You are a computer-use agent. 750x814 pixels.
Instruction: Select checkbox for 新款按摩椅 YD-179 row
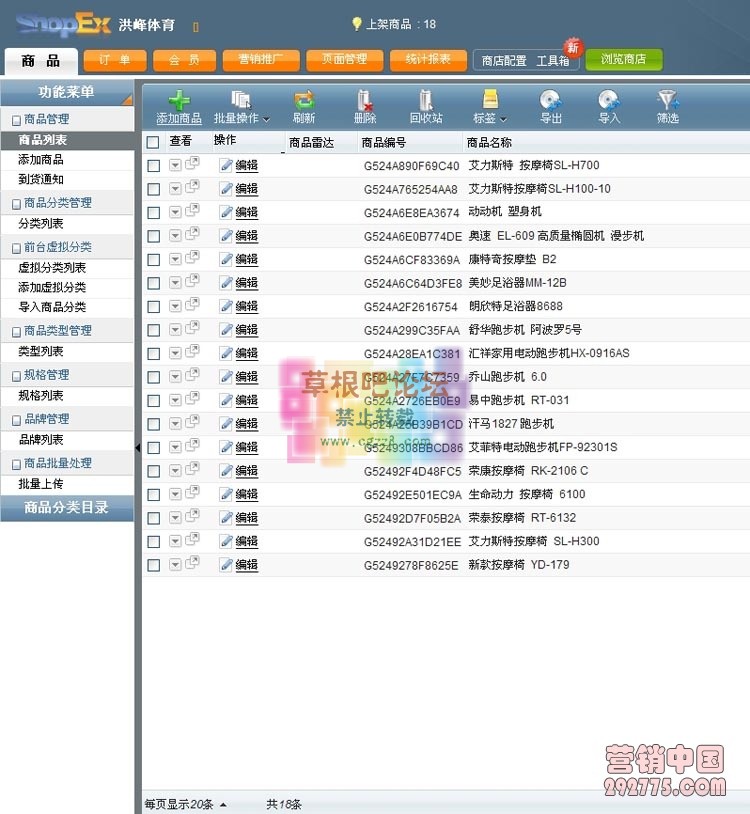pyautogui.click(x=153, y=565)
